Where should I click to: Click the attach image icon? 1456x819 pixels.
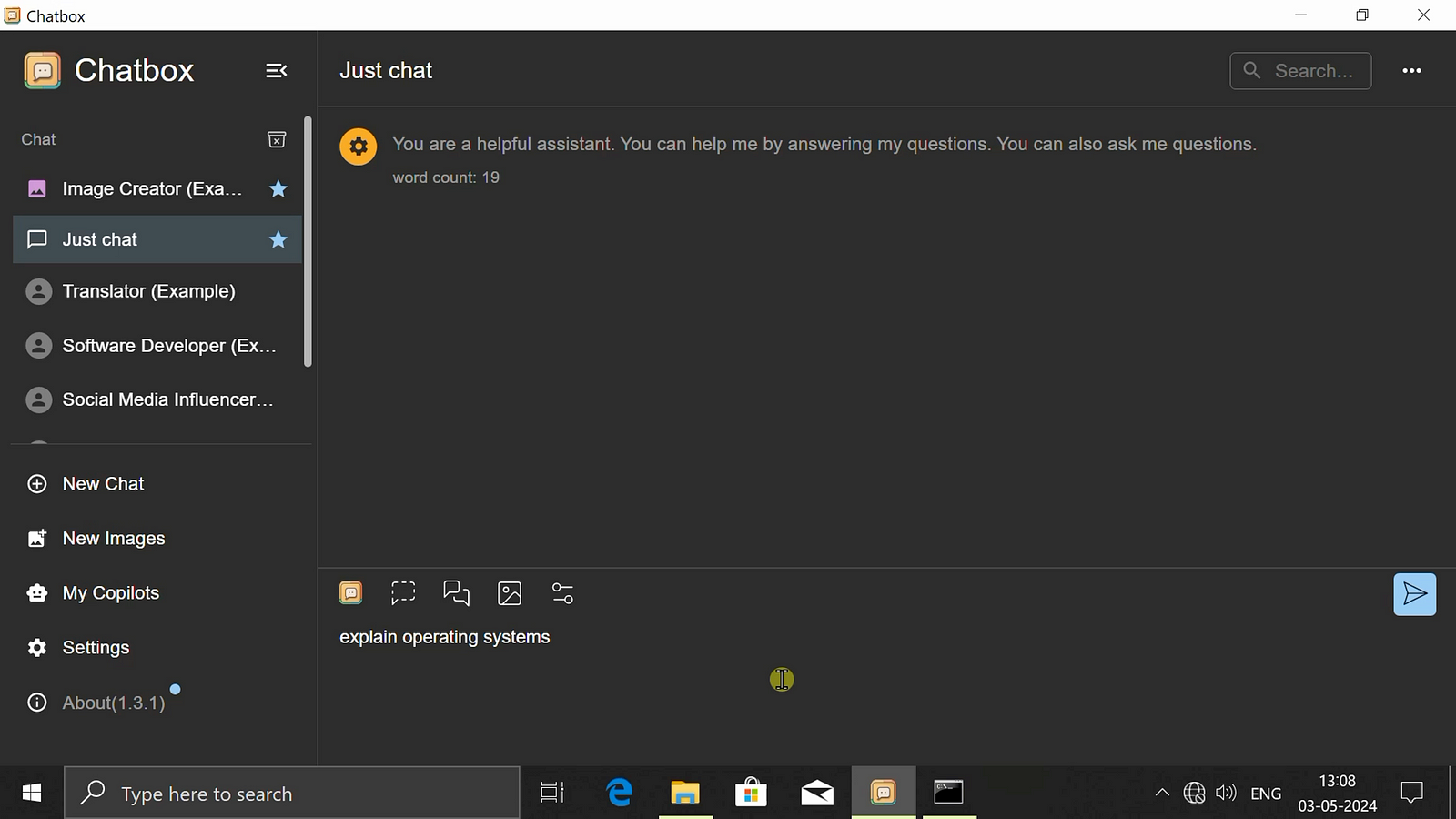click(x=510, y=593)
